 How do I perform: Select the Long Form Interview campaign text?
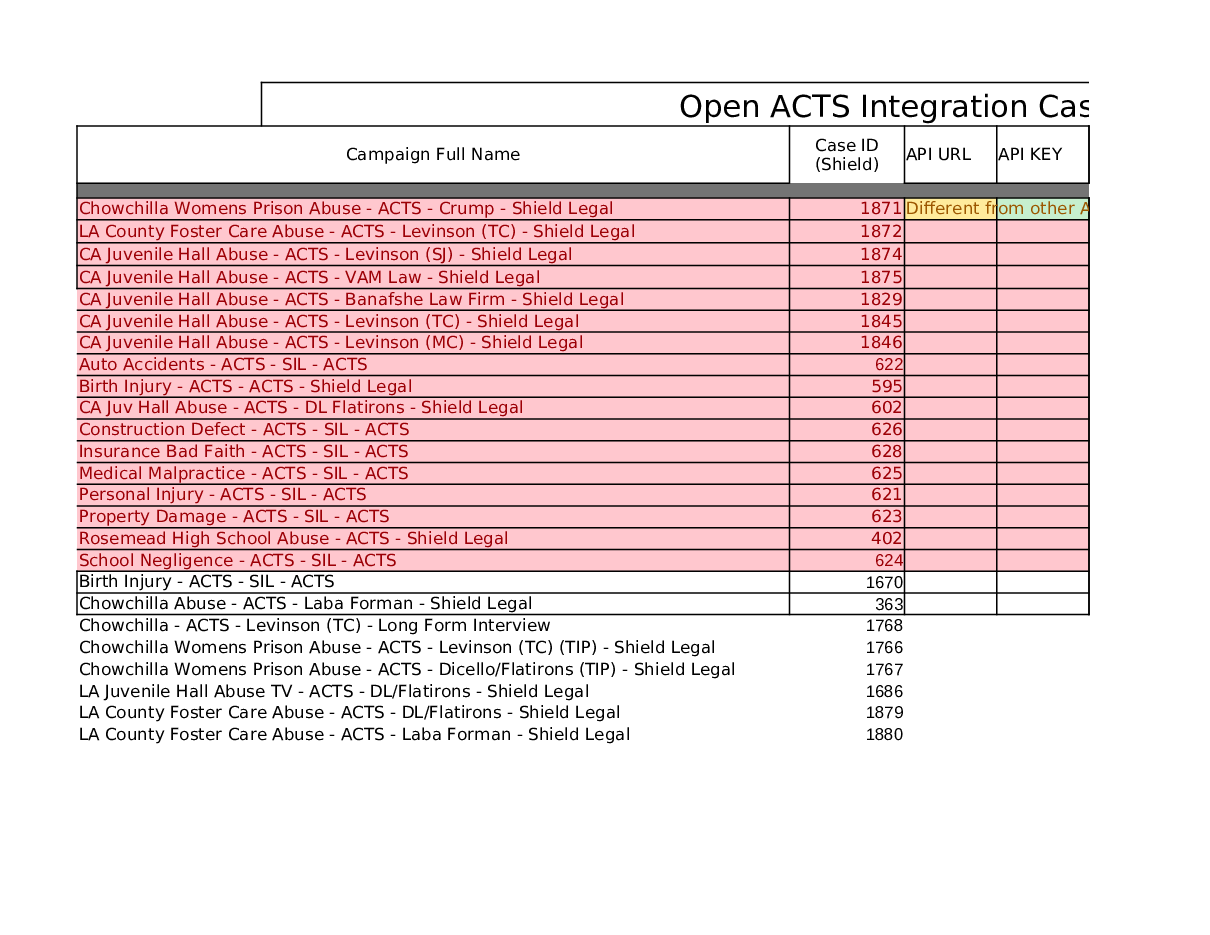(314, 626)
